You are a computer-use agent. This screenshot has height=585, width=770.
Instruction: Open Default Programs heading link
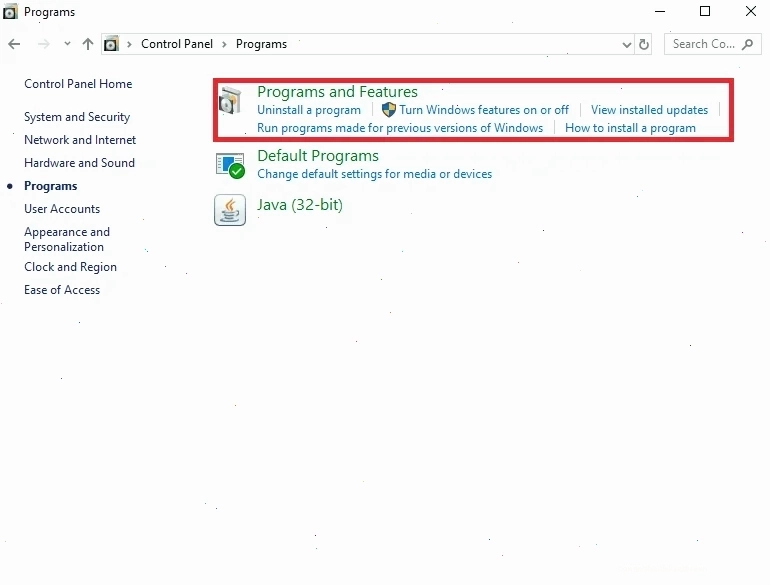318,156
